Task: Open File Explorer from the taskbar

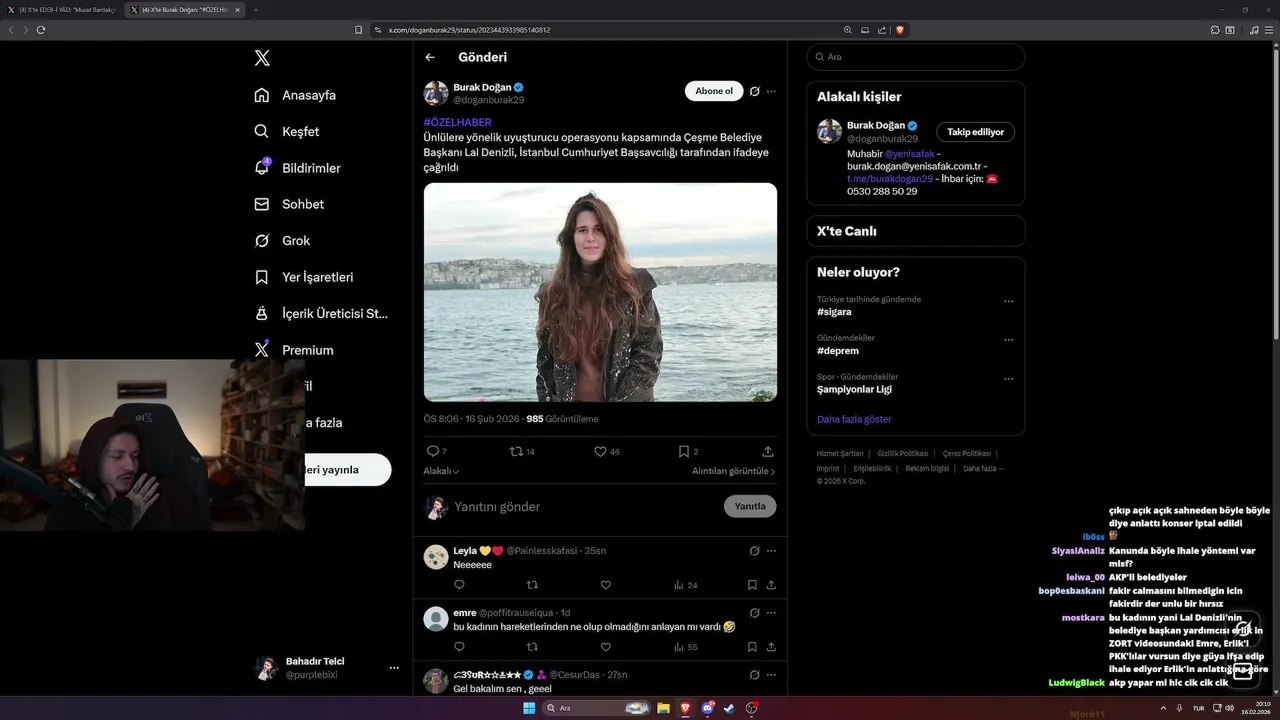Action: (663, 708)
